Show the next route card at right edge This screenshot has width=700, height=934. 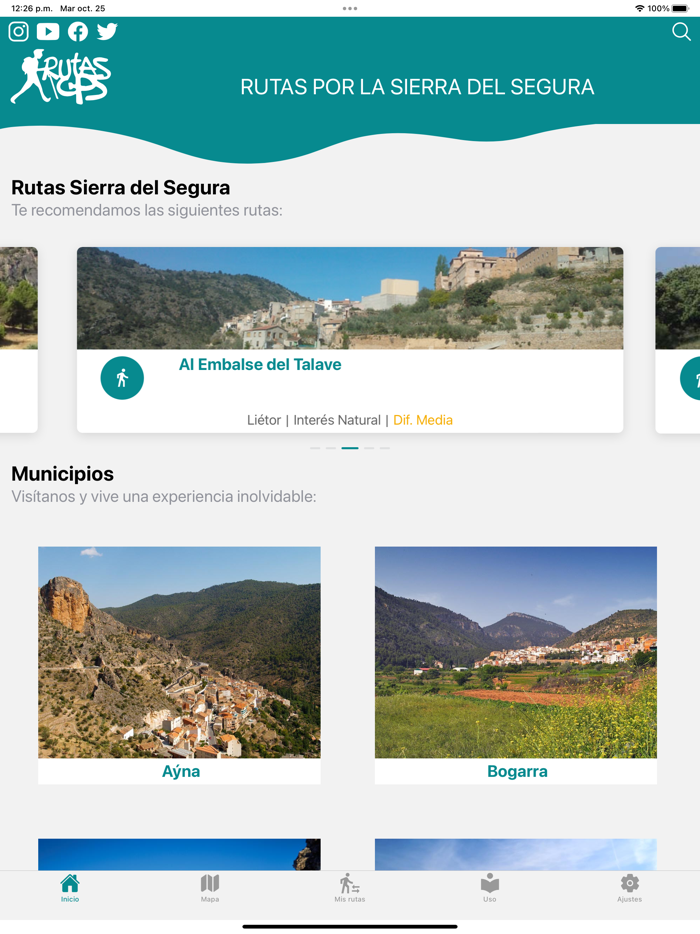coord(678,340)
